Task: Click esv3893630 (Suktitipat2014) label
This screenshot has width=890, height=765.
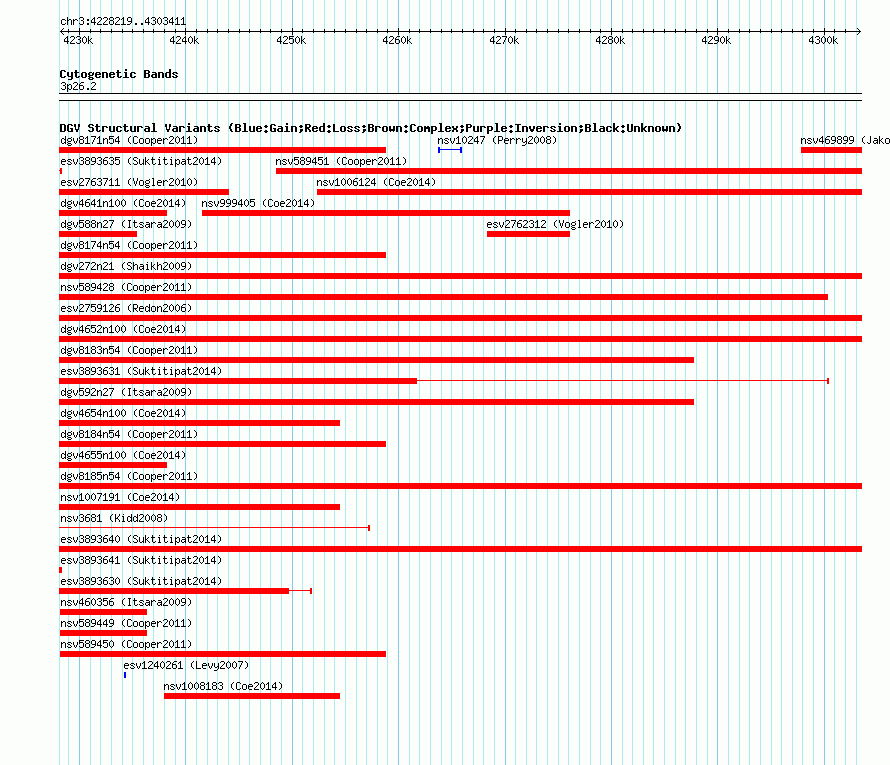Action: click(x=141, y=581)
